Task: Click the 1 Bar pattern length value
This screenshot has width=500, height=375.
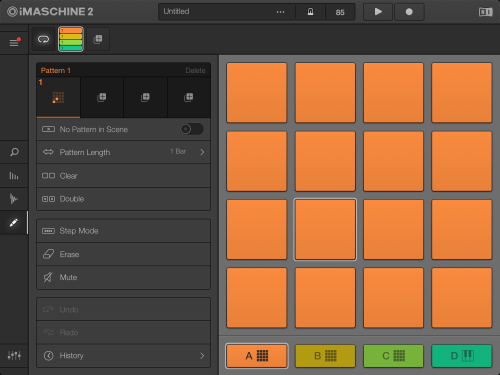Action: pos(178,152)
